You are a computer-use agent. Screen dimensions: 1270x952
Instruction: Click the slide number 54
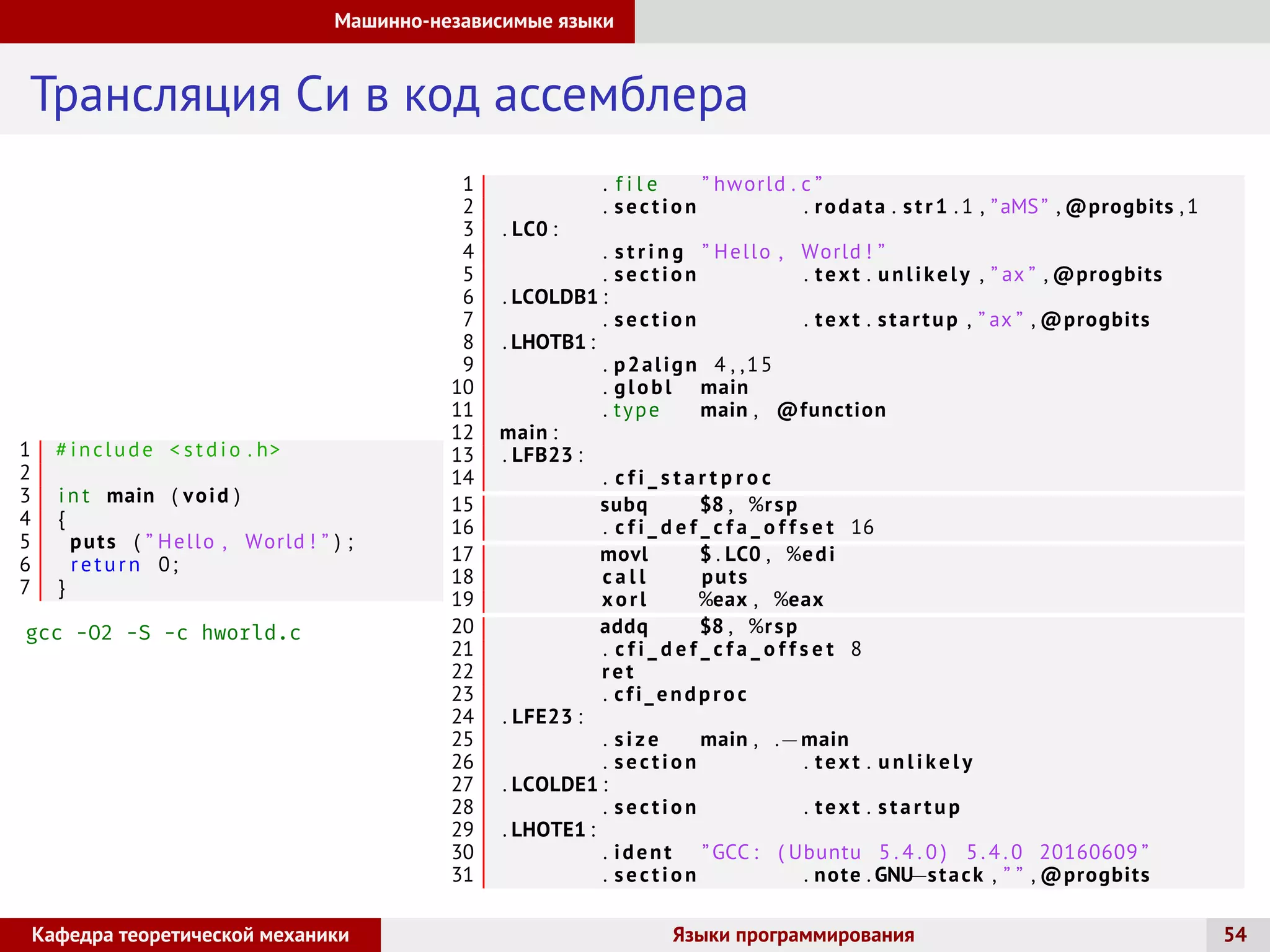pyautogui.click(x=1235, y=935)
